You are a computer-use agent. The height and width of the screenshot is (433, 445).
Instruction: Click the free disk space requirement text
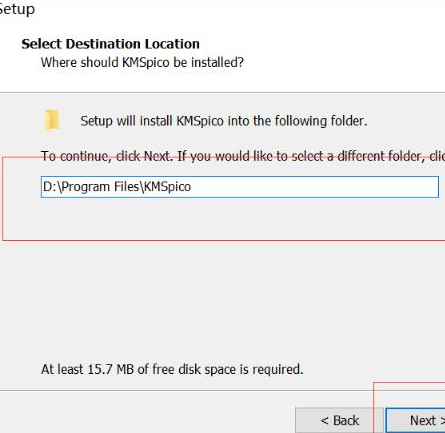click(172, 369)
